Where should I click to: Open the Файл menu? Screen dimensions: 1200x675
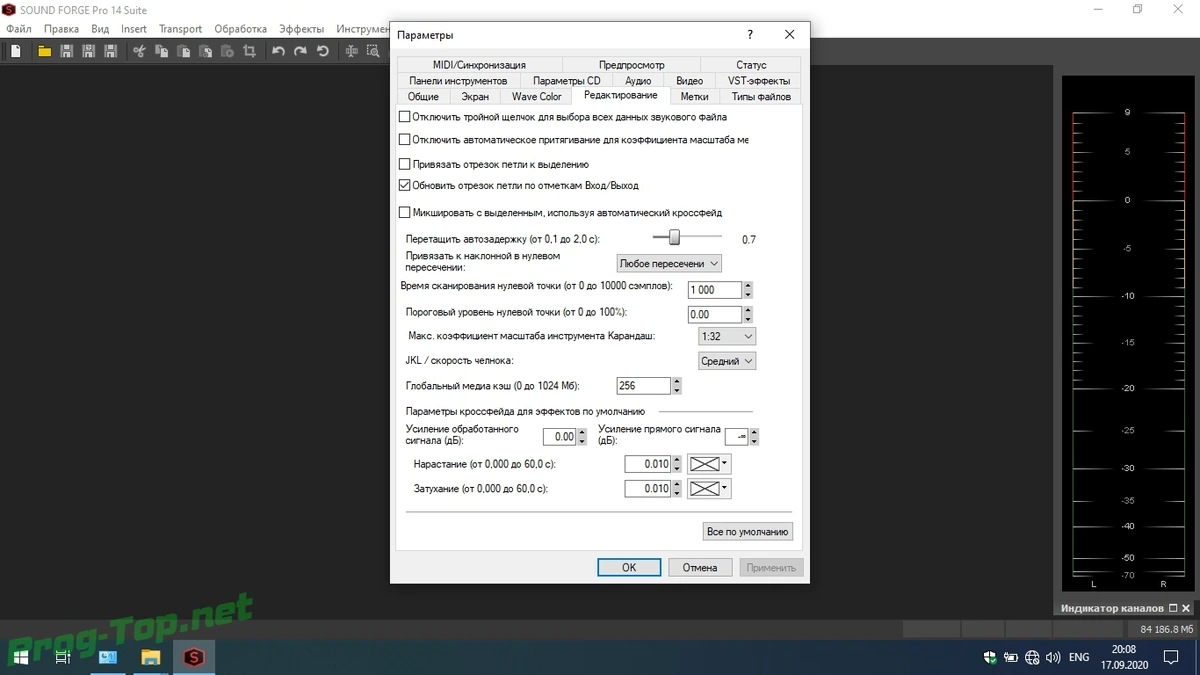pyautogui.click(x=19, y=29)
